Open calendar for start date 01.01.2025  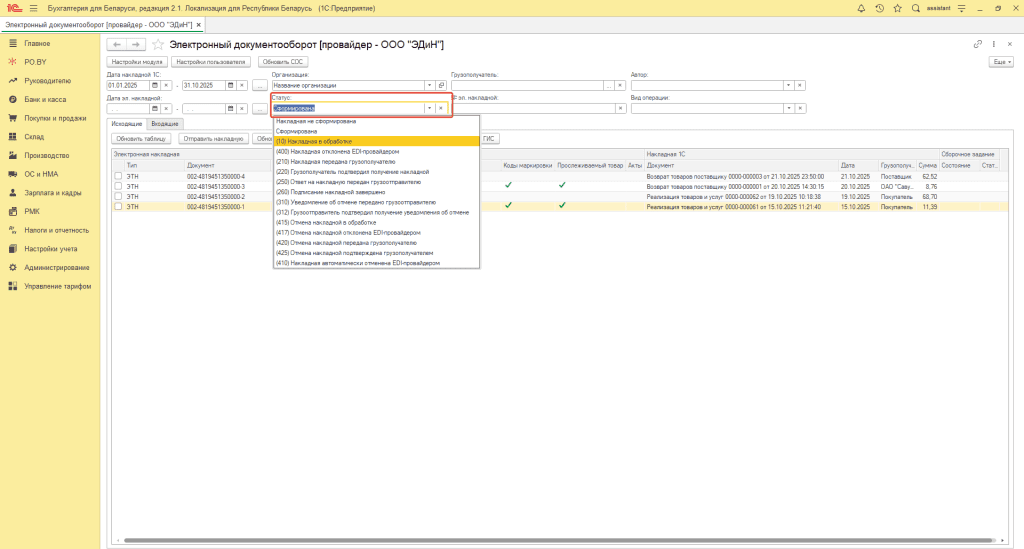click(155, 85)
